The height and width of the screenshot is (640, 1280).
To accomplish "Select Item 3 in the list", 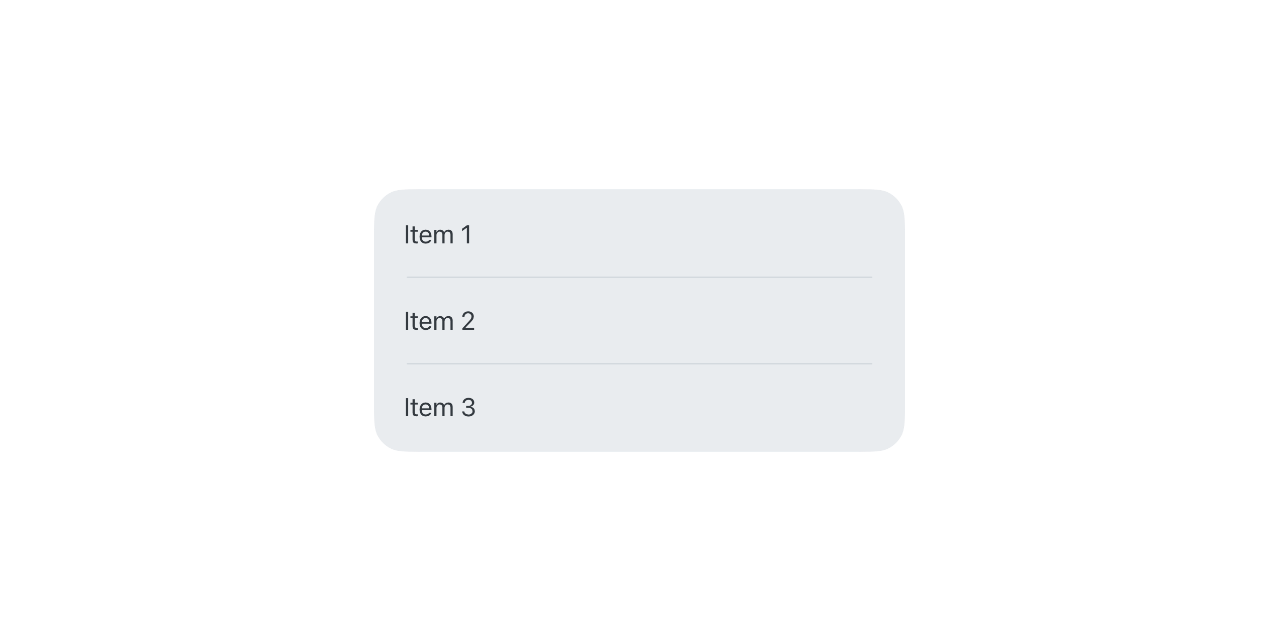I will click(x=639, y=408).
